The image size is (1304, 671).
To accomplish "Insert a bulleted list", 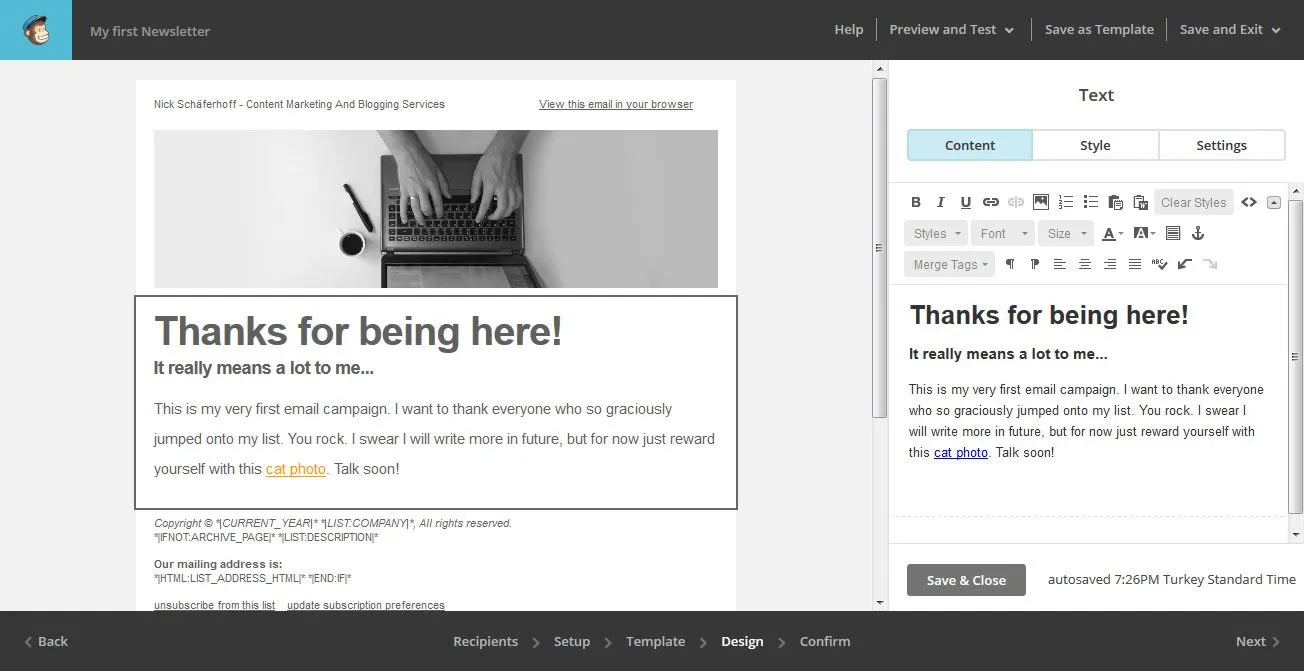I will point(1091,202).
